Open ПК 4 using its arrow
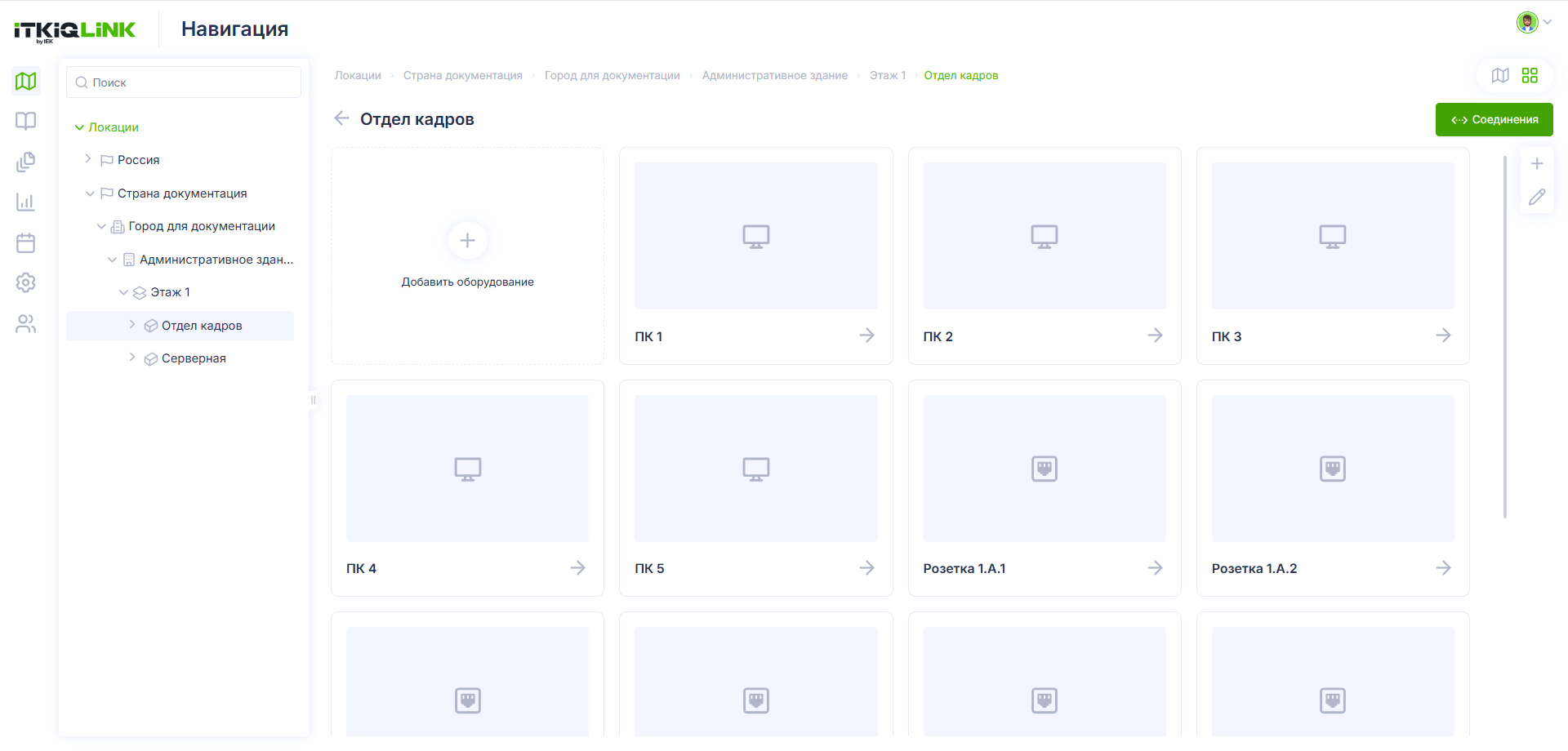This screenshot has width=1568, height=751. pyautogui.click(x=577, y=568)
